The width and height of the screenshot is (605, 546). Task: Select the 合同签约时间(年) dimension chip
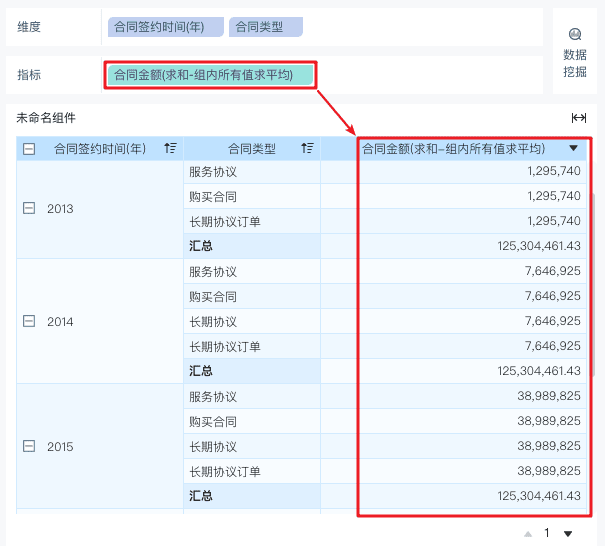click(x=166, y=27)
